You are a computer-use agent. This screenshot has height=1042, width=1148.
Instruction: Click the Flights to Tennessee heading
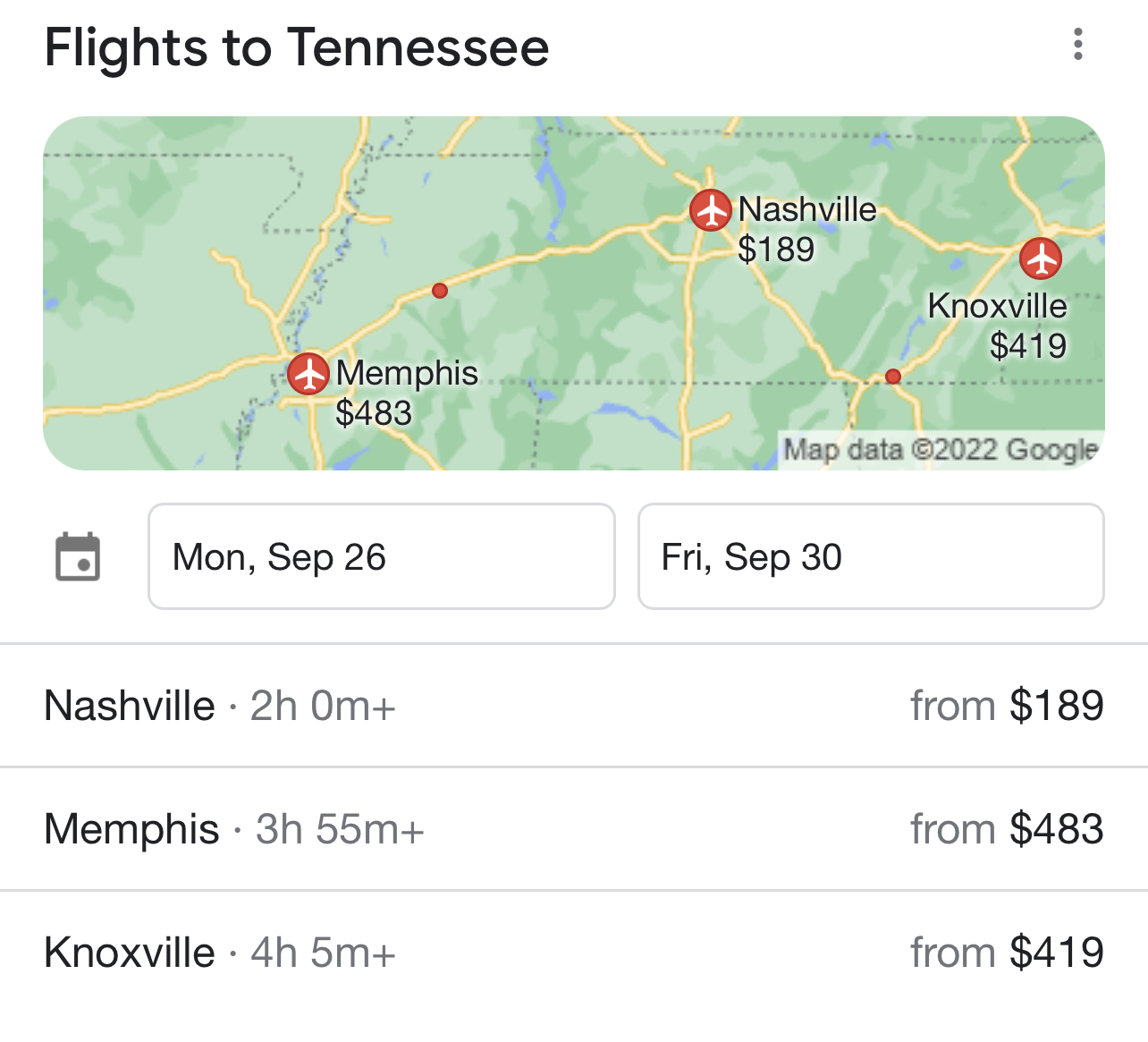click(x=297, y=47)
